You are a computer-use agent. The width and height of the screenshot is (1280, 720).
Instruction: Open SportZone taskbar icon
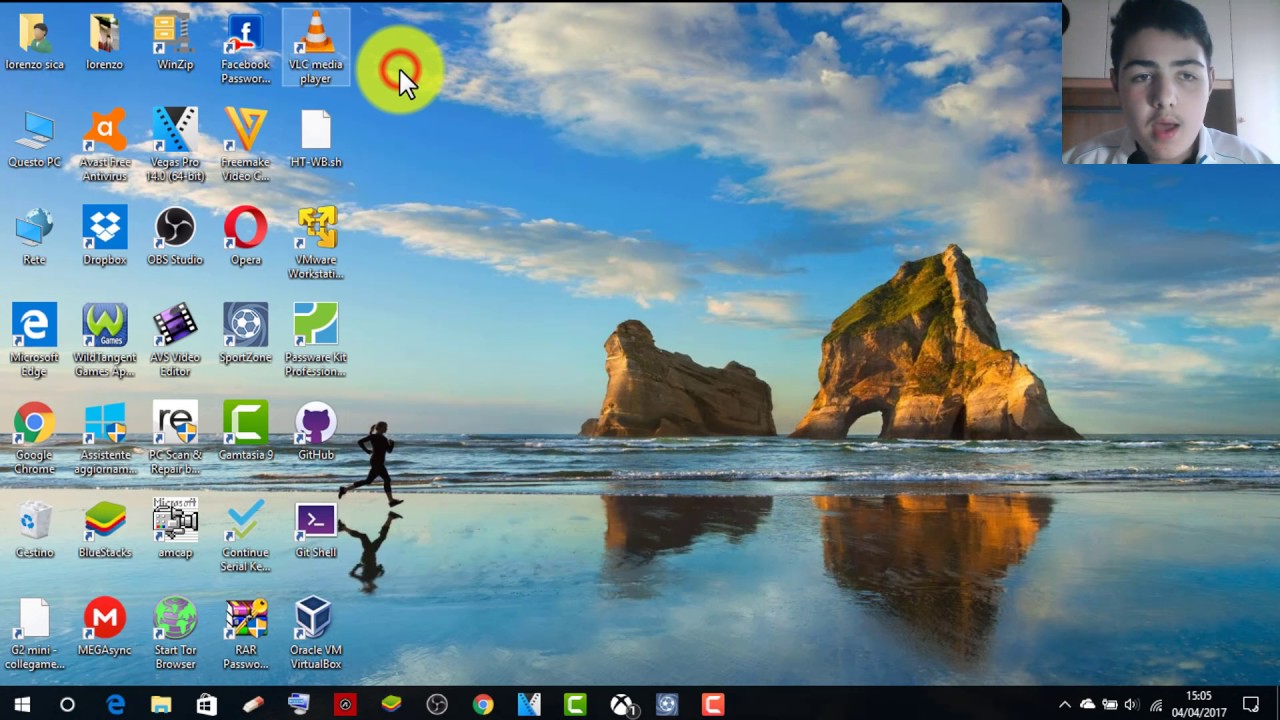[667, 705]
